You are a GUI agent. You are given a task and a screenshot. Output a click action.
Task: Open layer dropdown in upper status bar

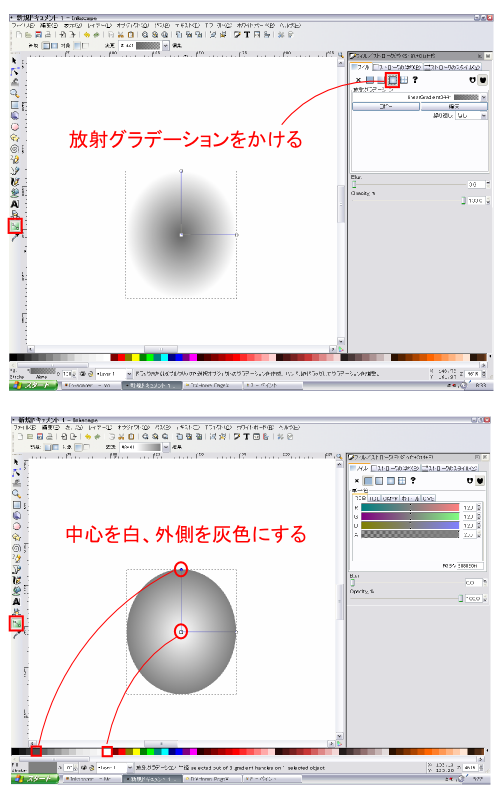[x=129, y=374]
